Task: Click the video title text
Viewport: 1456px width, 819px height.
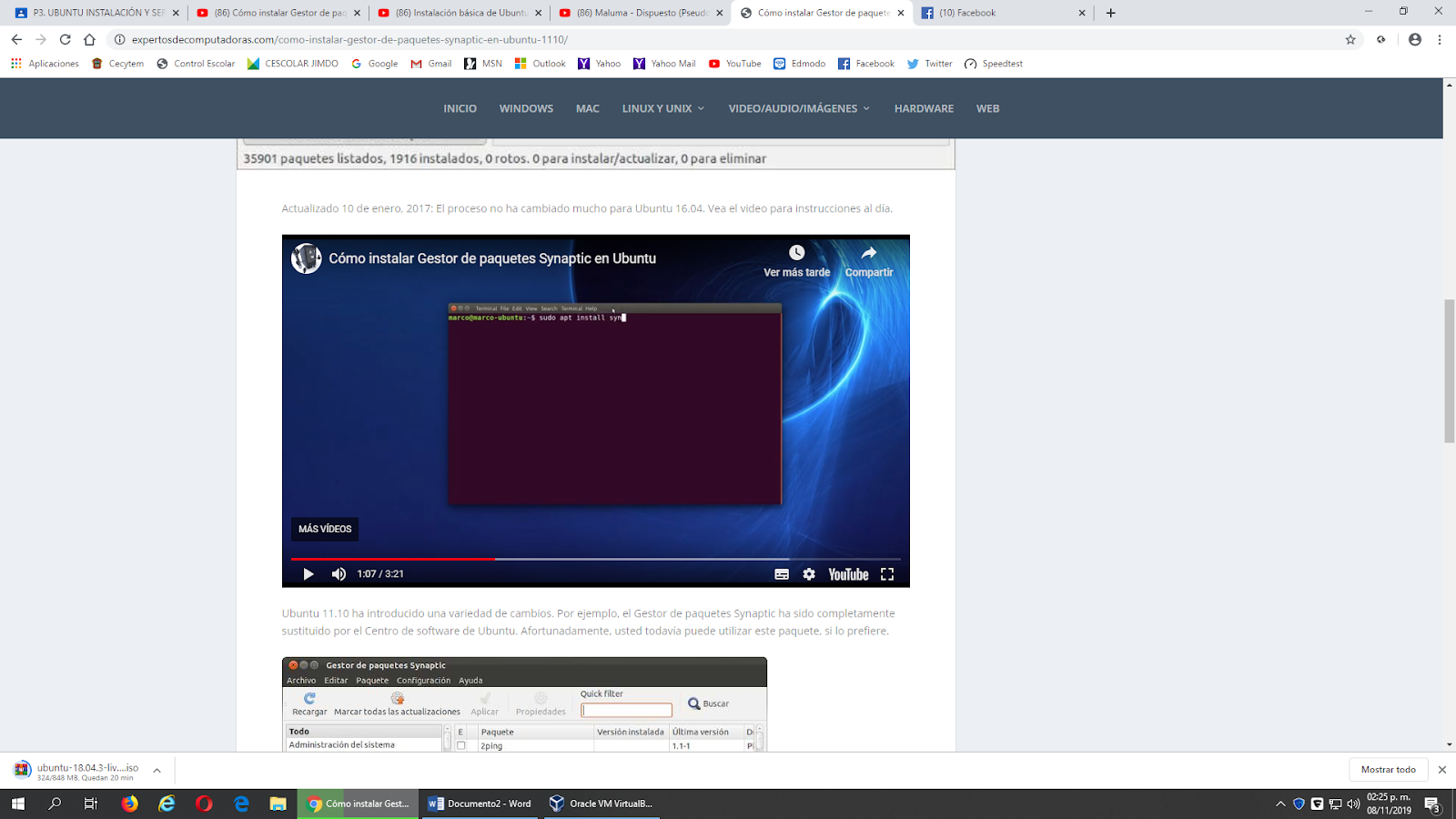Action: (x=492, y=258)
